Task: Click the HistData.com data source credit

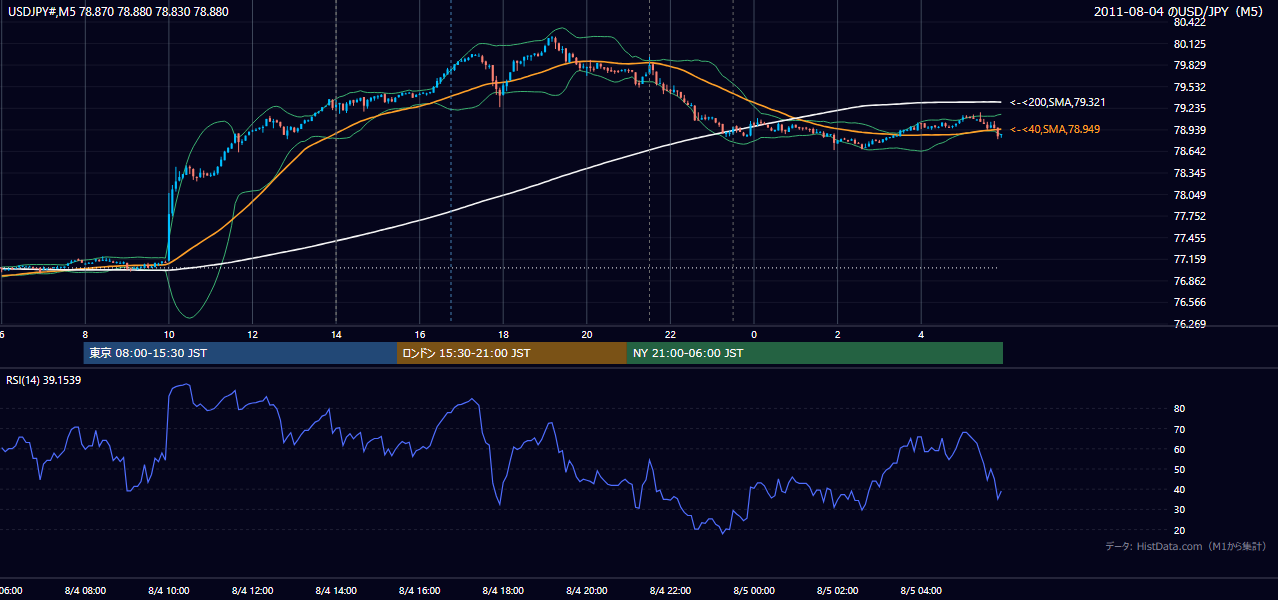Action: [x=1185, y=546]
